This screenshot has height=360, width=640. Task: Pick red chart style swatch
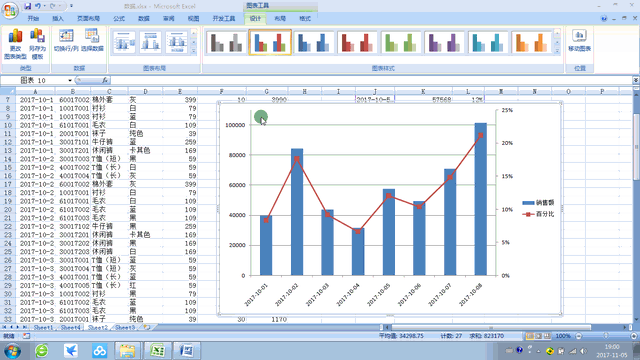click(x=357, y=42)
